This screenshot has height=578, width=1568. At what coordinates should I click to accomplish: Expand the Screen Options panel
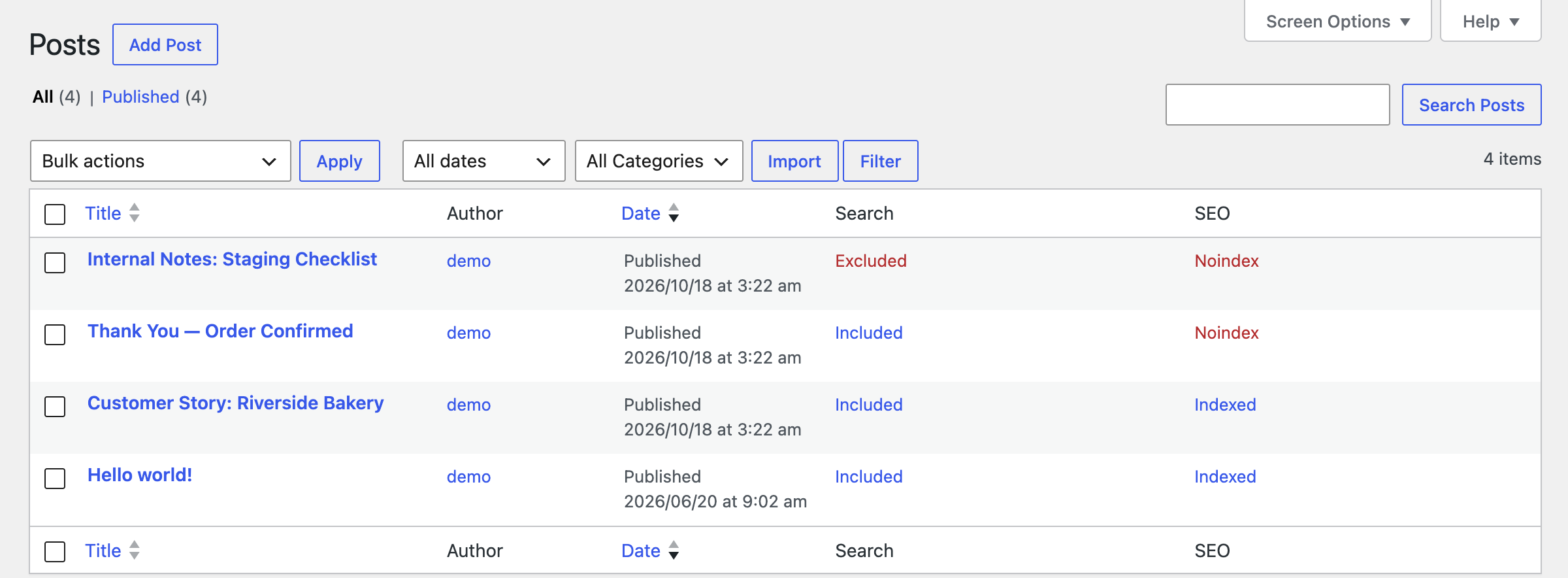tap(1338, 22)
